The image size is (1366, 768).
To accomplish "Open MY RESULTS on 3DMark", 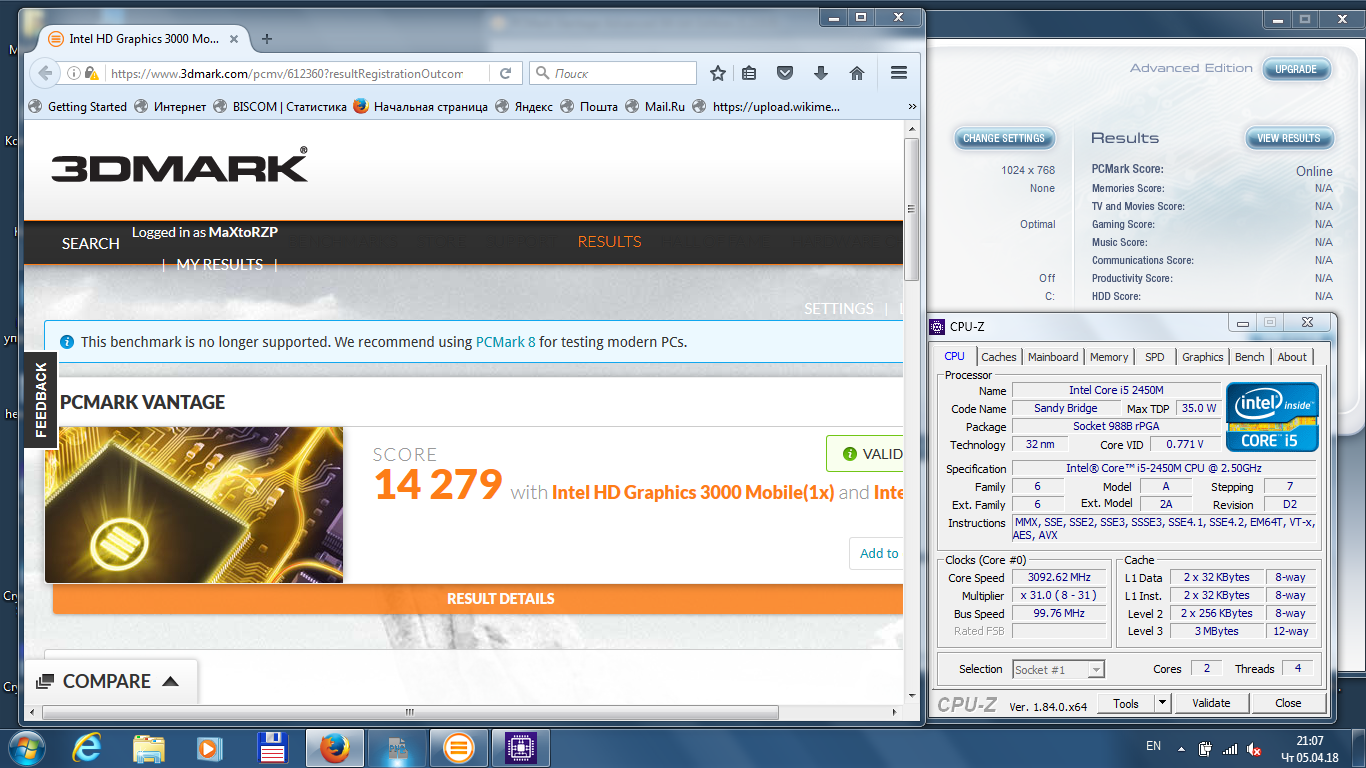I will click(x=220, y=264).
